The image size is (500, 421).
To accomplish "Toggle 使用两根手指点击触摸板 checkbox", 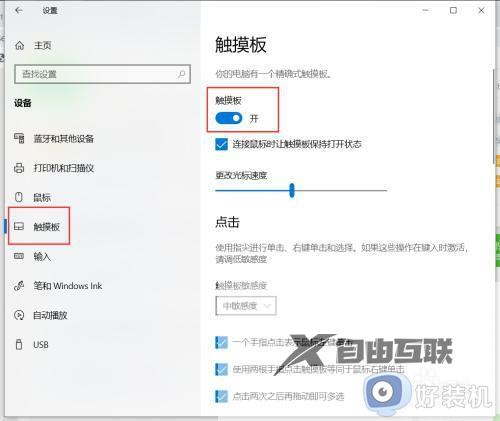I will 221,369.
